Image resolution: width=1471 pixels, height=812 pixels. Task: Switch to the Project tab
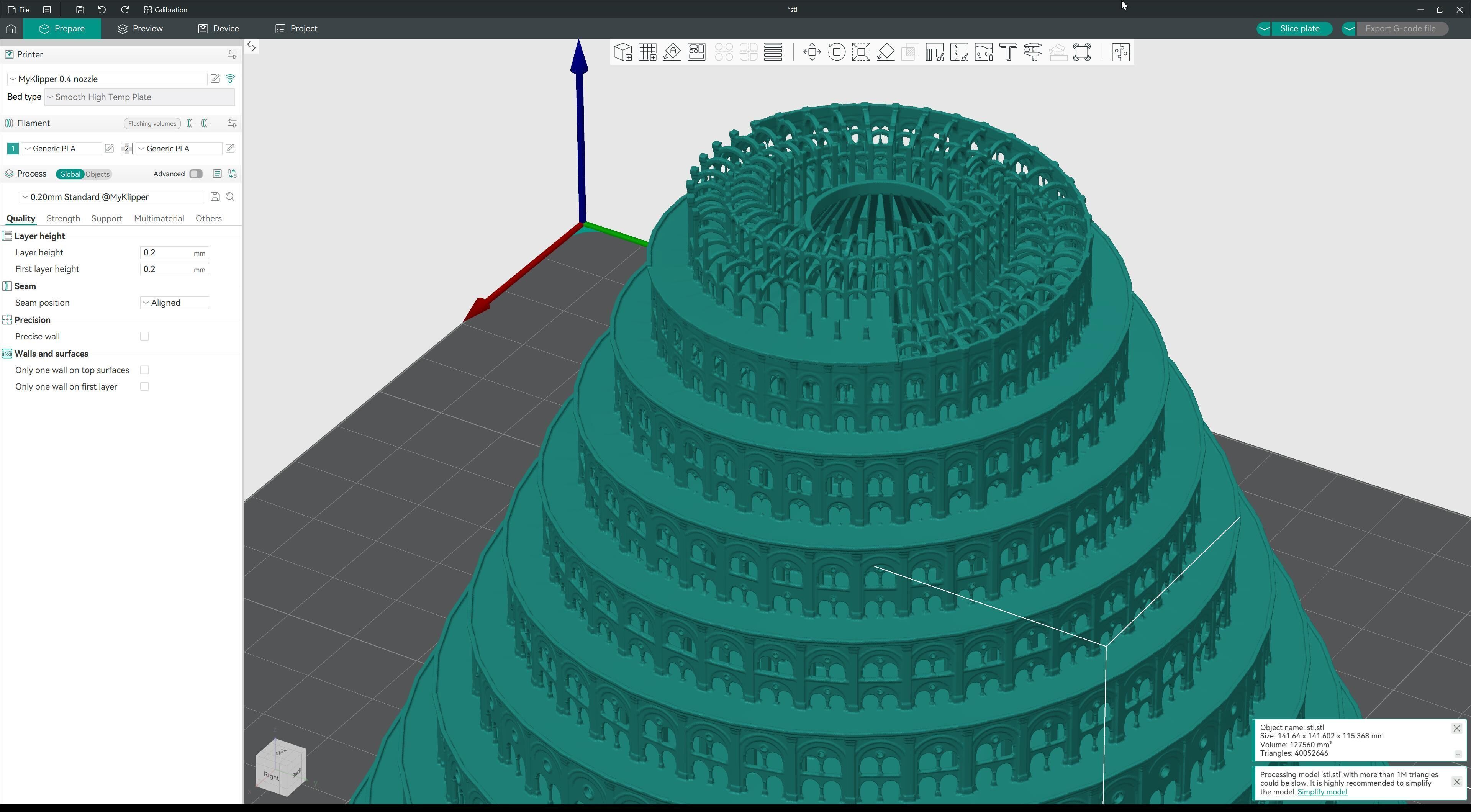pyautogui.click(x=296, y=29)
